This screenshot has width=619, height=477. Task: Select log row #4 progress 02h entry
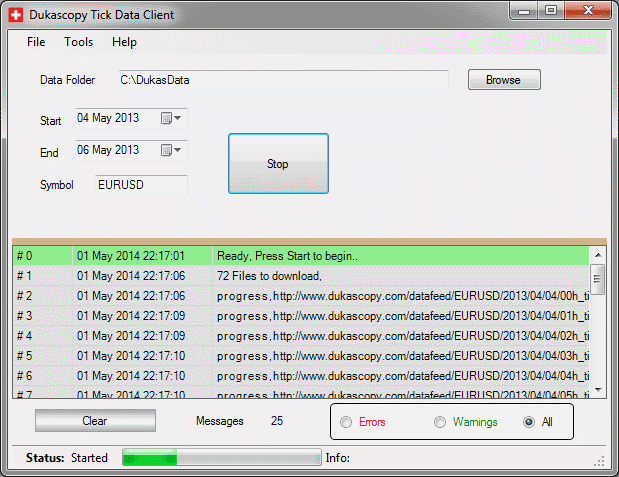click(x=301, y=336)
